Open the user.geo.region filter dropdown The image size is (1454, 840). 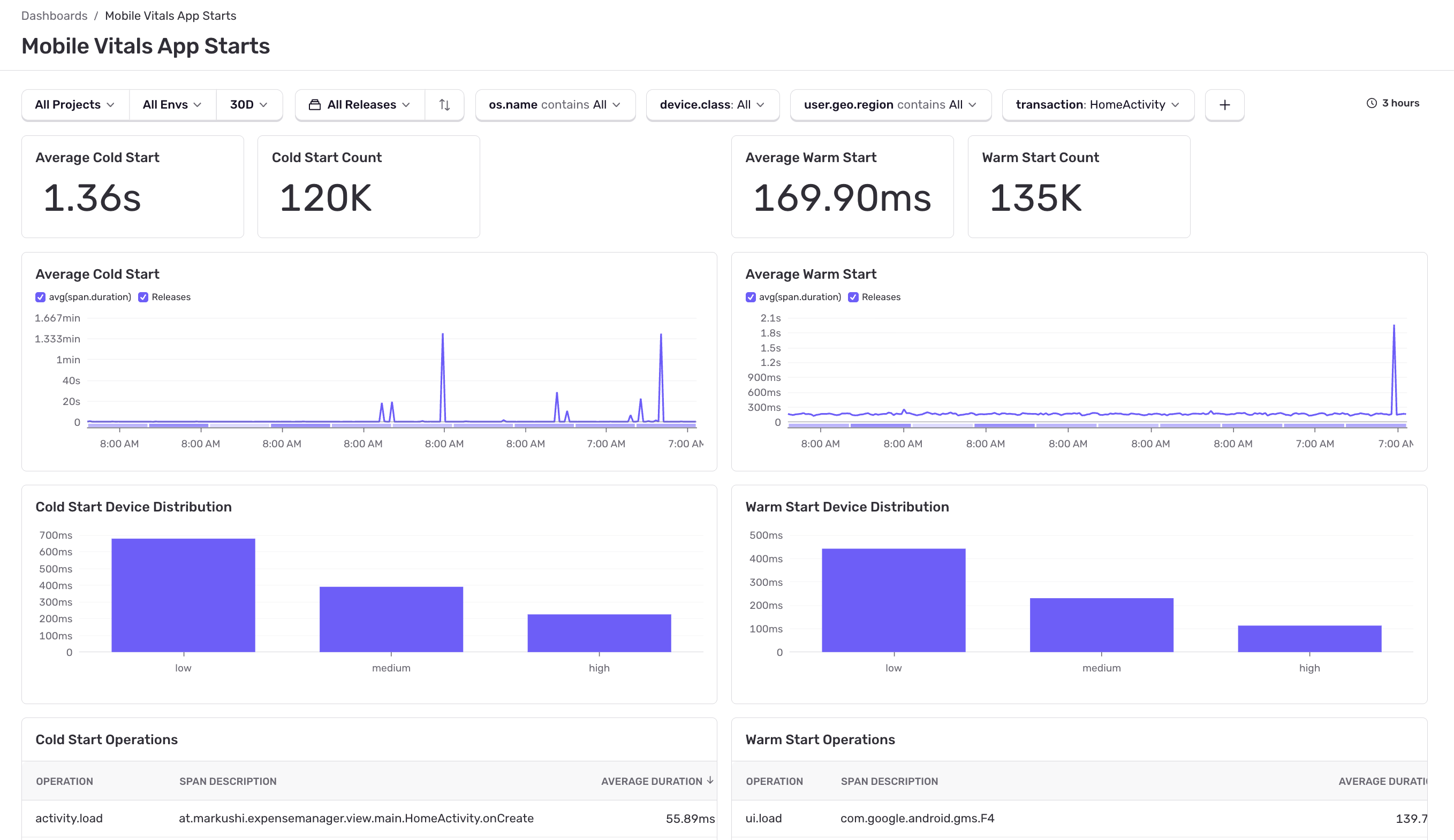[x=890, y=105]
